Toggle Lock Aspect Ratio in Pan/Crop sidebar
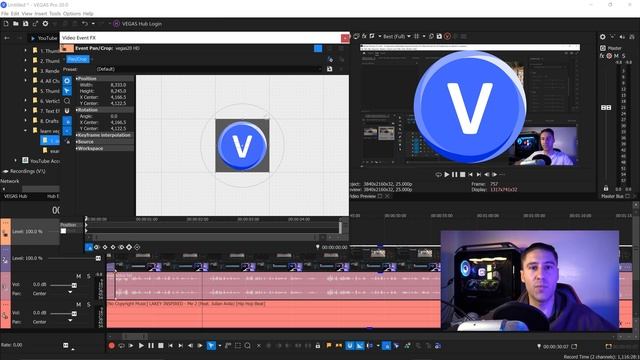This screenshot has width=640, height=360. pyautogui.click(x=67, y=122)
